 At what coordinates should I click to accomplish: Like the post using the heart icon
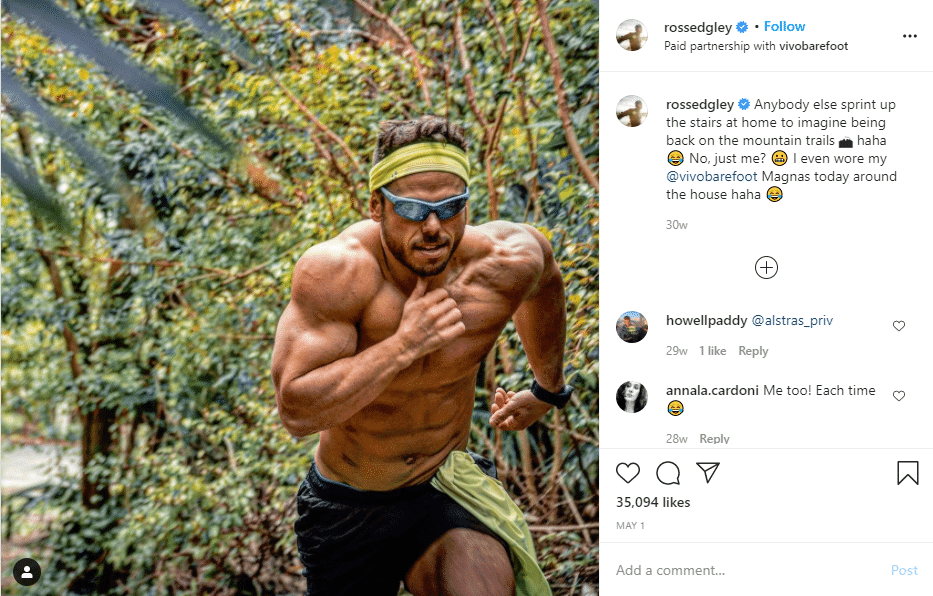pos(628,472)
